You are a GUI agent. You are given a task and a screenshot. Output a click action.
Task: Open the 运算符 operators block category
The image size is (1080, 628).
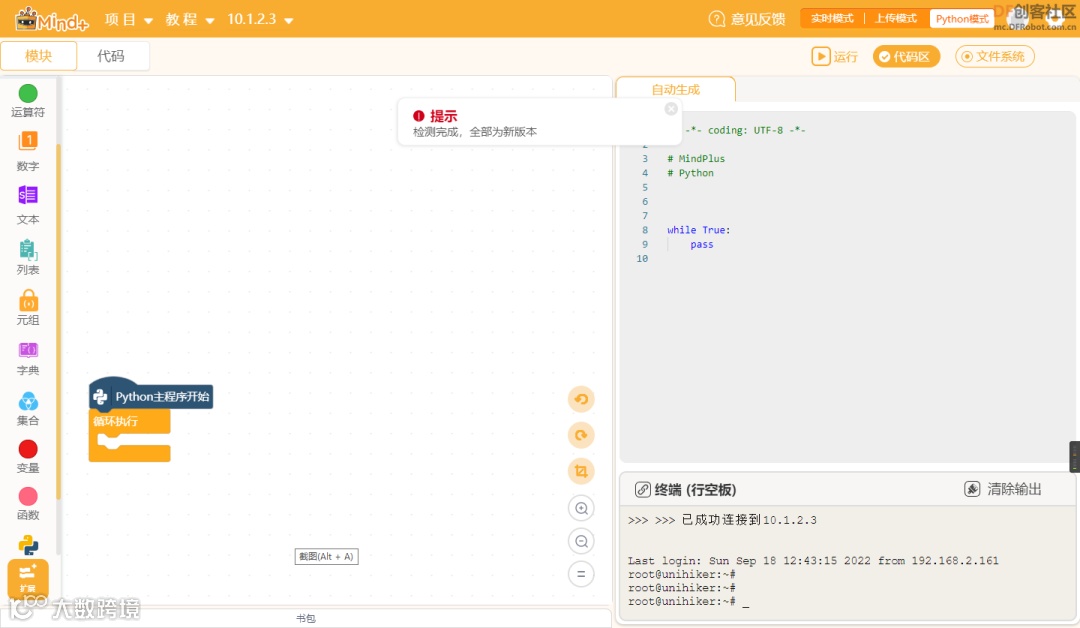(x=28, y=101)
